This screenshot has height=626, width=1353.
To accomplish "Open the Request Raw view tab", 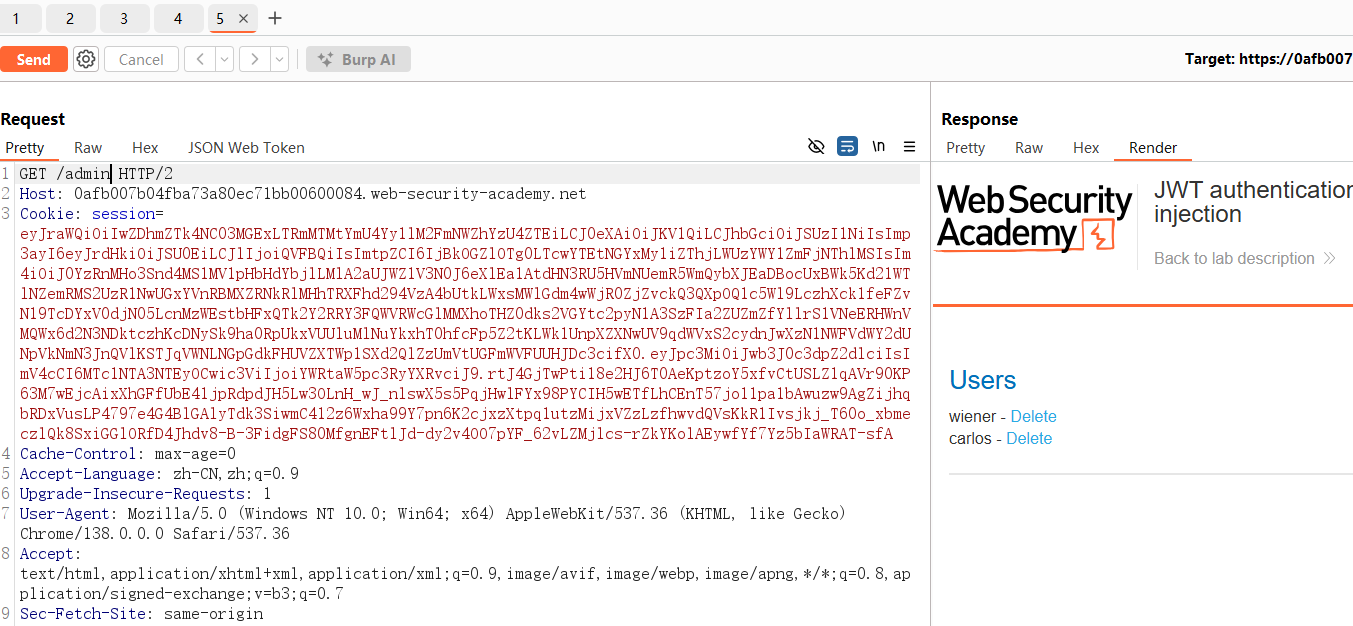I will coord(88,148).
